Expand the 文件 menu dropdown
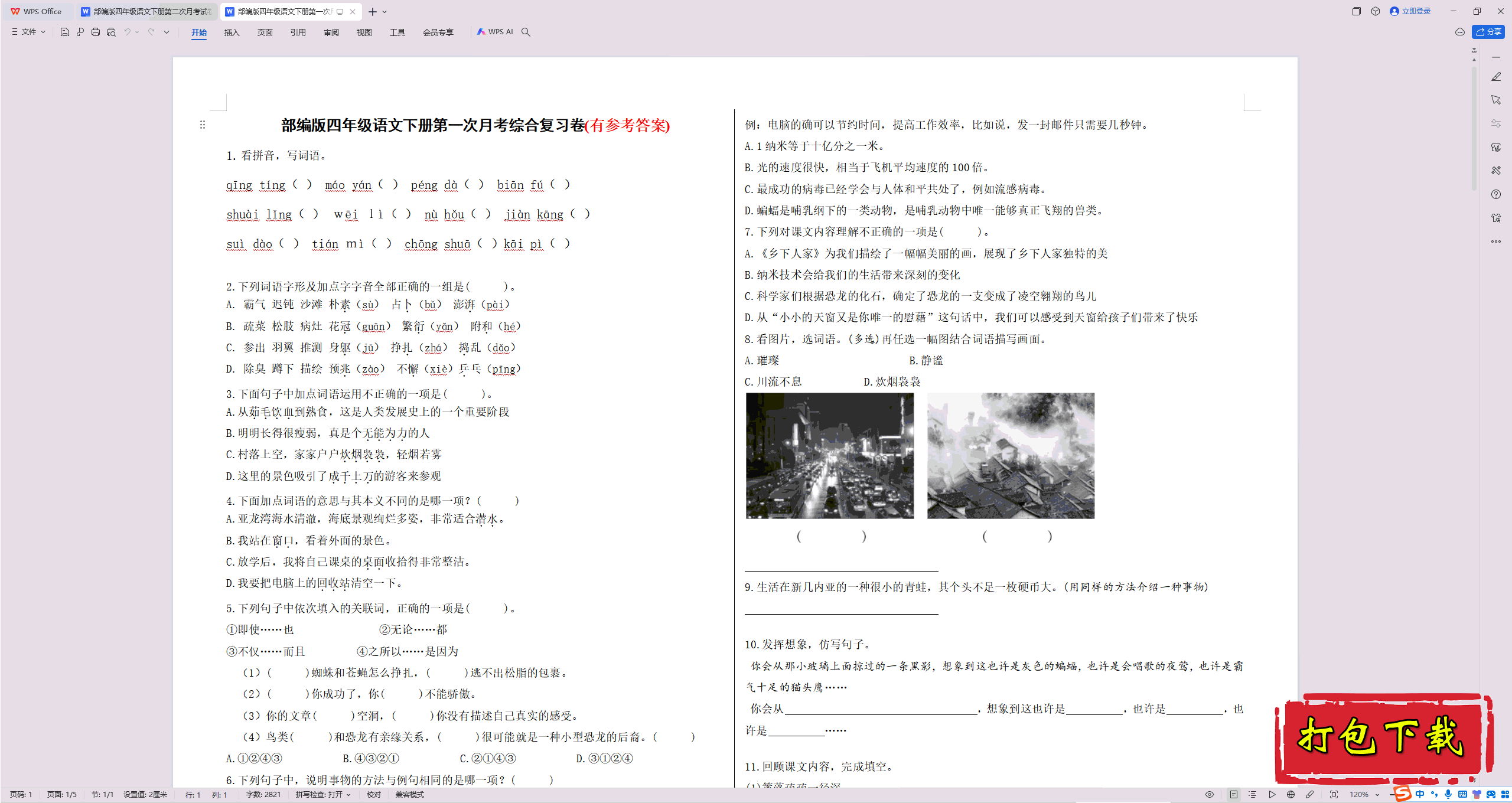This screenshot has width=1512, height=803. (x=28, y=32)
